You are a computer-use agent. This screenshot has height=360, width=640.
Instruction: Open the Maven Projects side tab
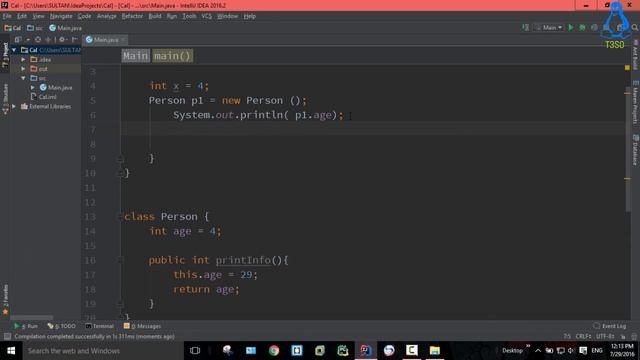635,102
